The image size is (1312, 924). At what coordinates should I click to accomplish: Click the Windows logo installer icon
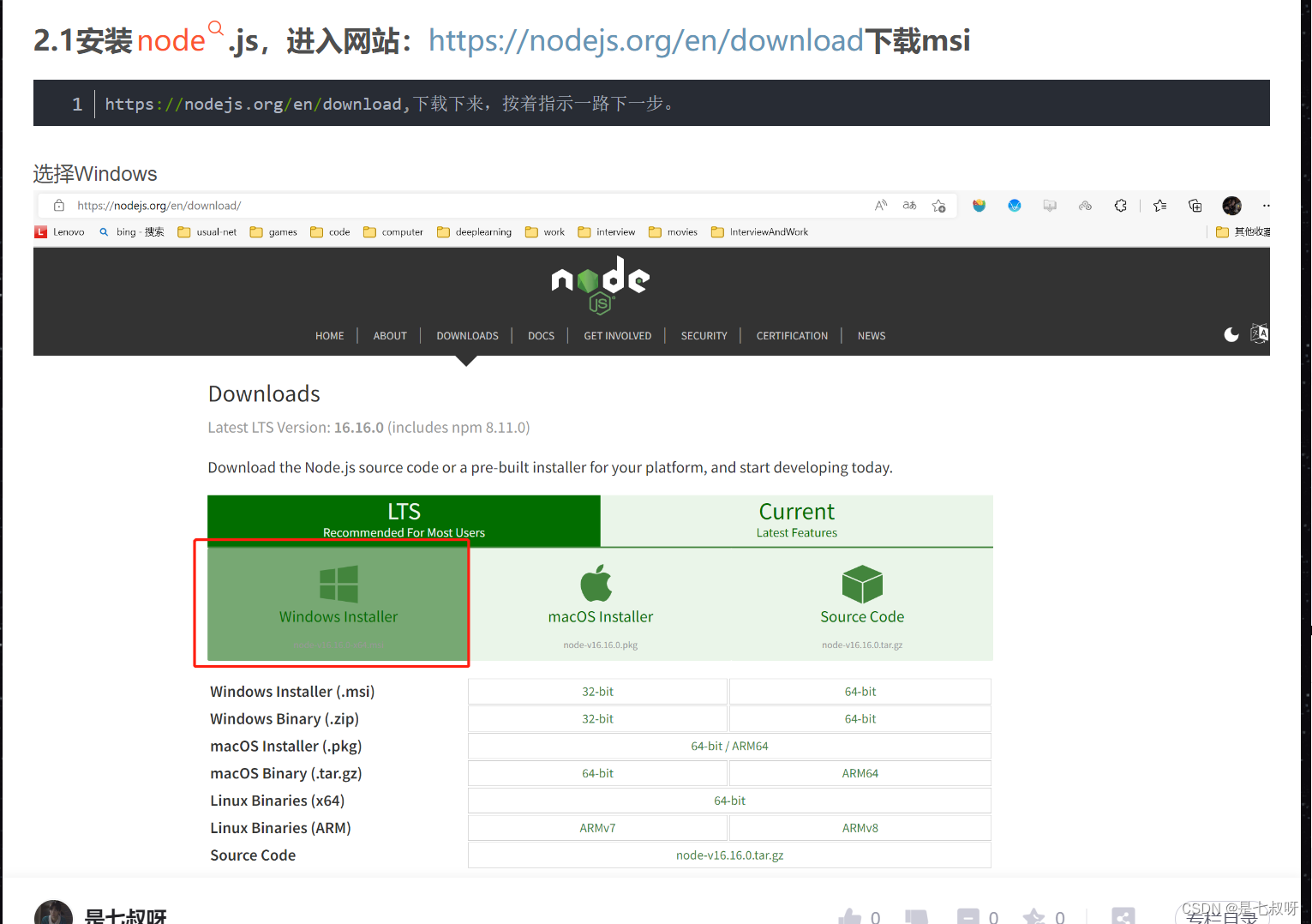pos(338,584)
